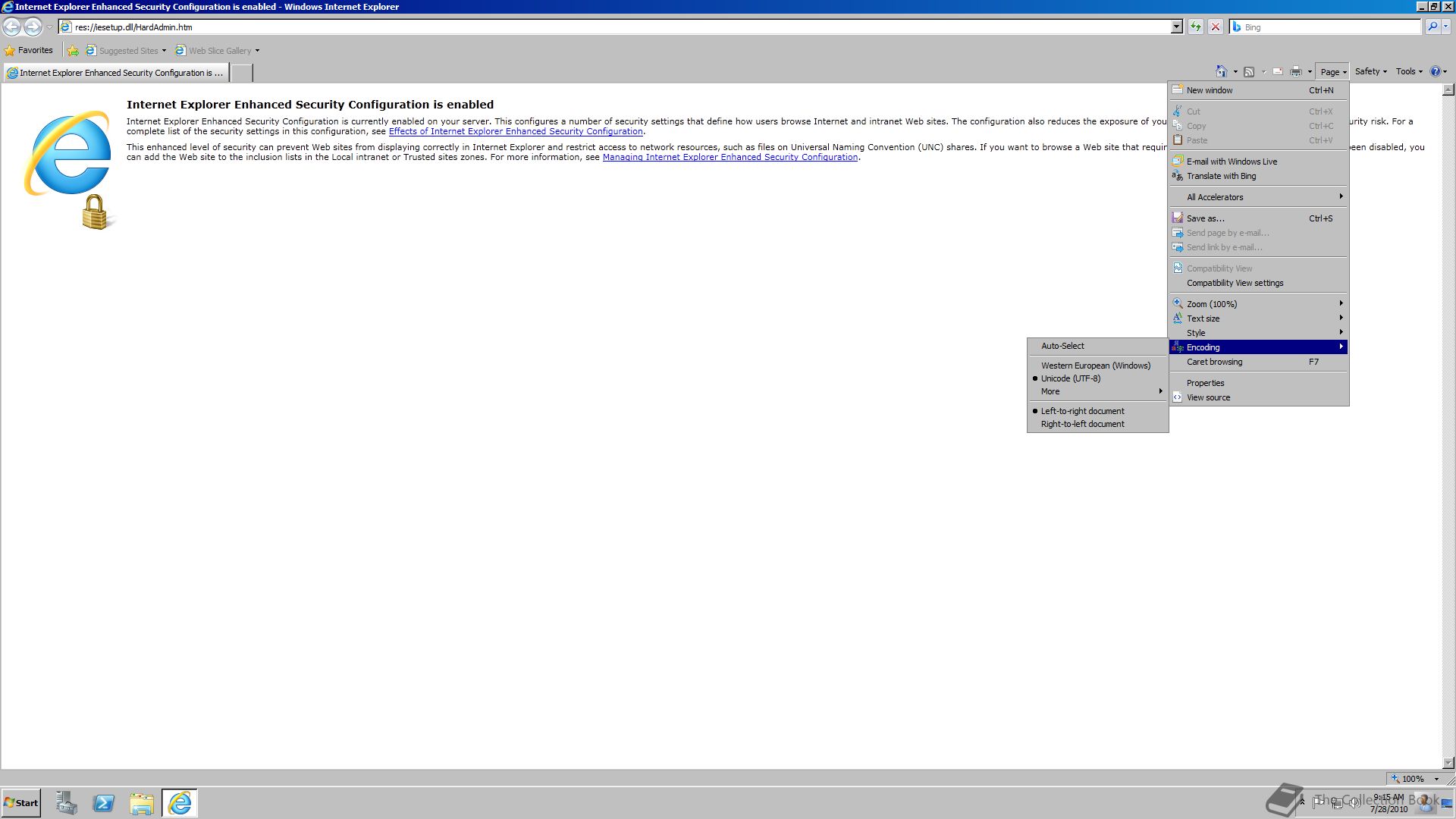Click the Print icon
This screenshot has height=819, width=1456.
[1296, 71]
